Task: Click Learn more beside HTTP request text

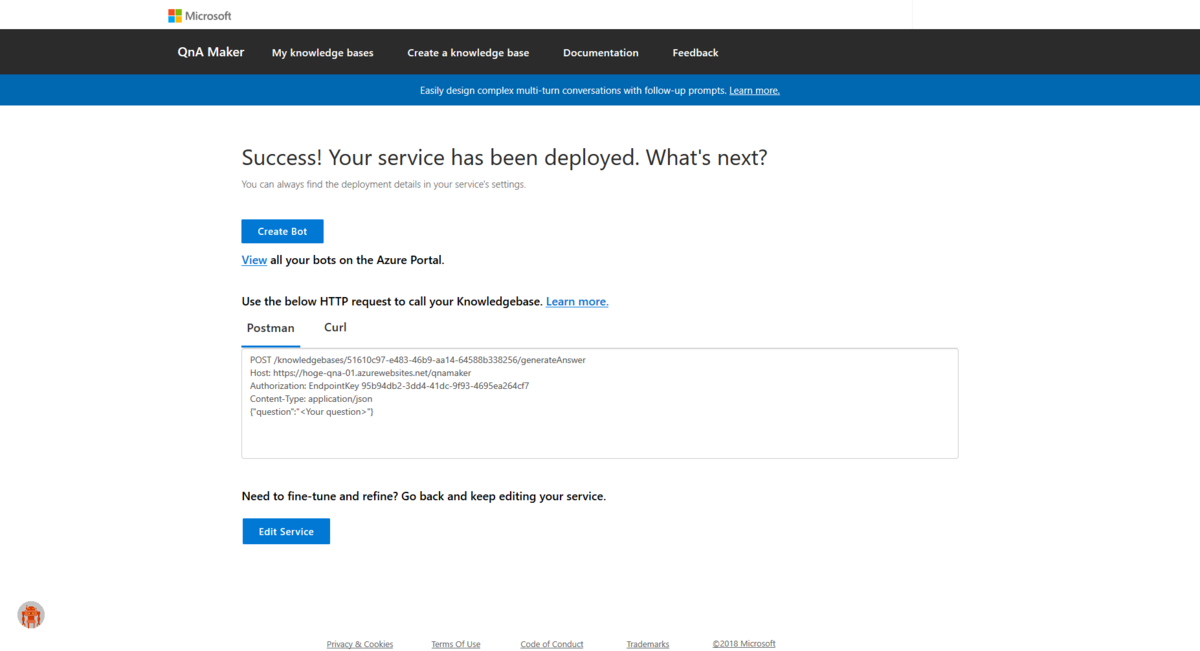Action: coord(577,301)
